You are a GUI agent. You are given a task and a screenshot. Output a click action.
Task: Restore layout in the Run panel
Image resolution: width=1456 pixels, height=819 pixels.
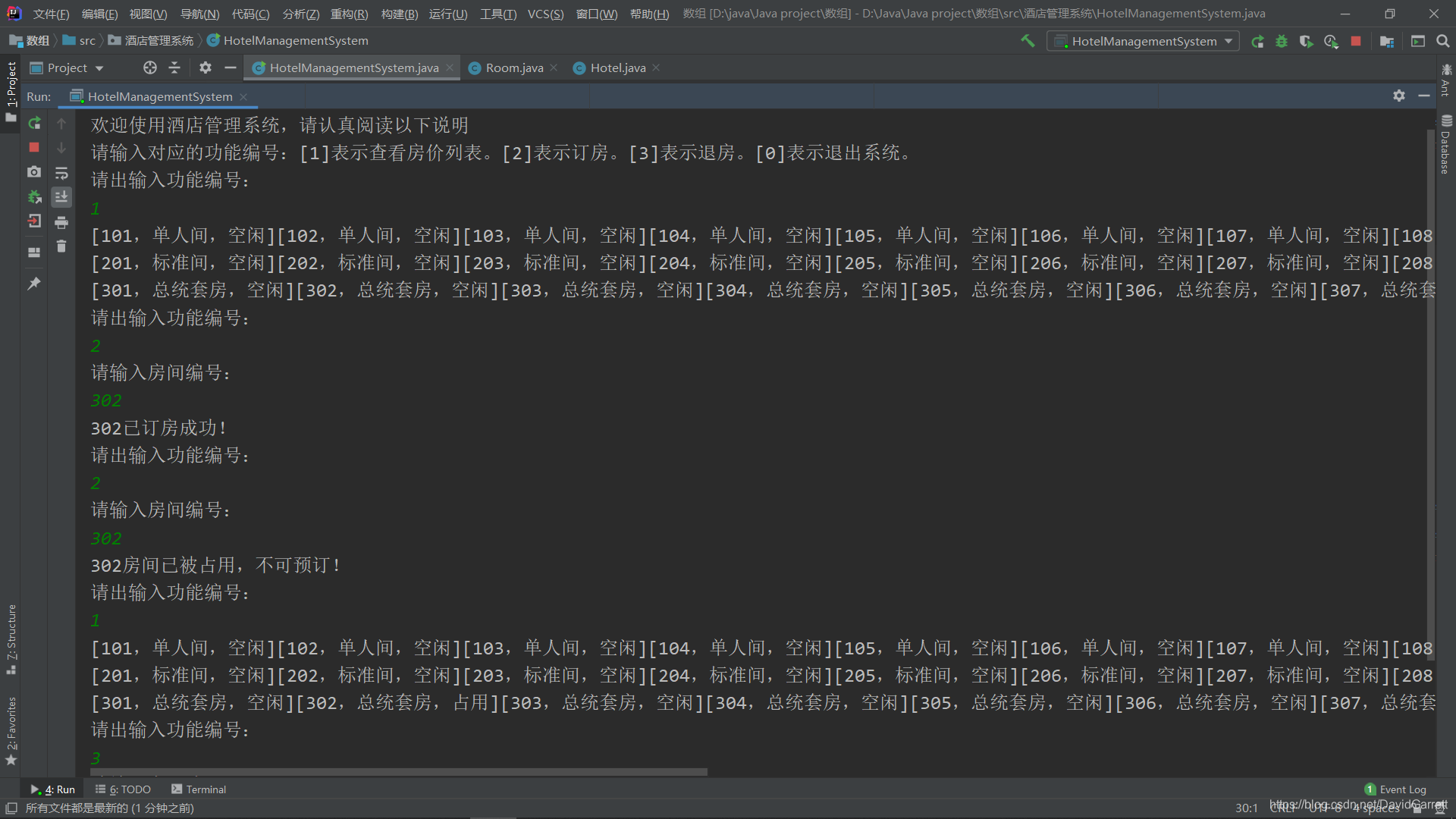34,252
